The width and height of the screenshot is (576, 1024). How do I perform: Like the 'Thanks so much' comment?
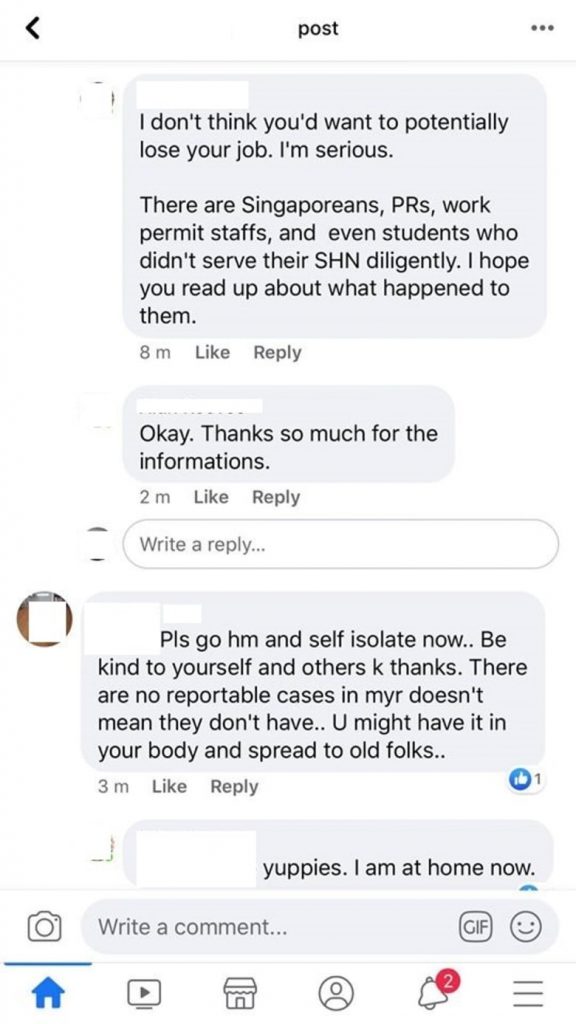pyautogui.click(x=211, y=497)
